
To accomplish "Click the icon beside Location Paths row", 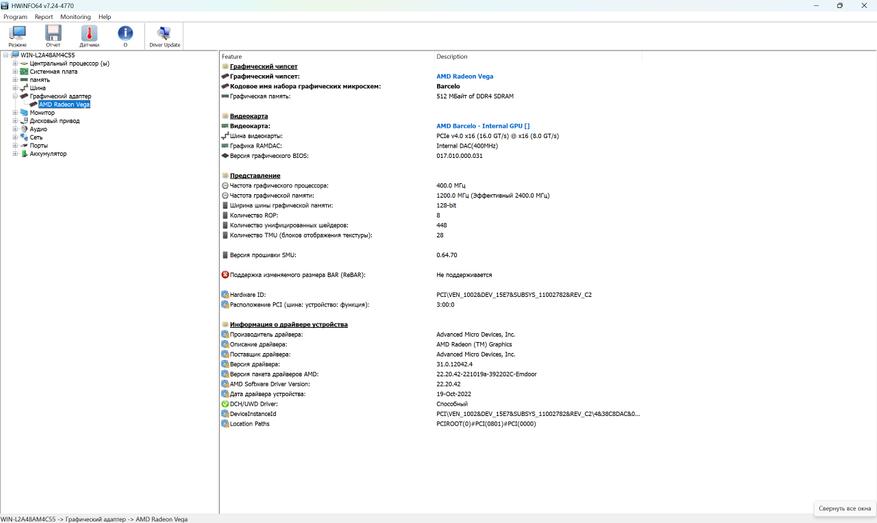I will point(225,424).
